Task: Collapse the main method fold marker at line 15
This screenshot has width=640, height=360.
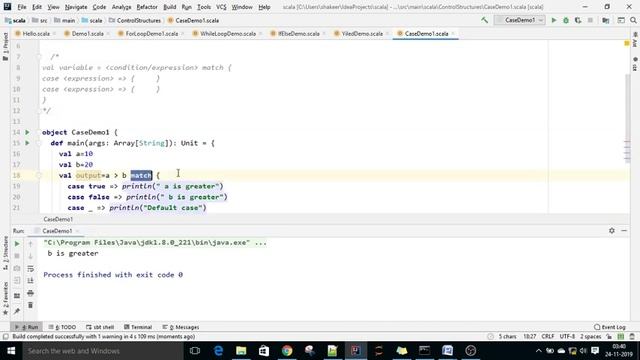Action: [x=39, y=143]
